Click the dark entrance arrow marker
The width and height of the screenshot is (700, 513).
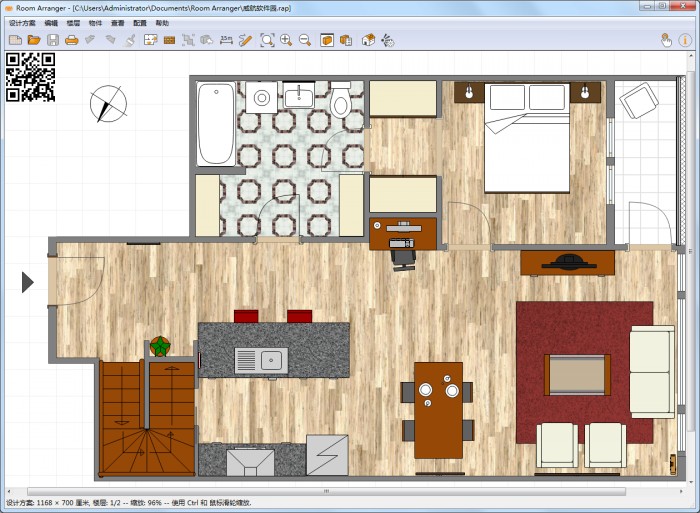tap(28, 282)
